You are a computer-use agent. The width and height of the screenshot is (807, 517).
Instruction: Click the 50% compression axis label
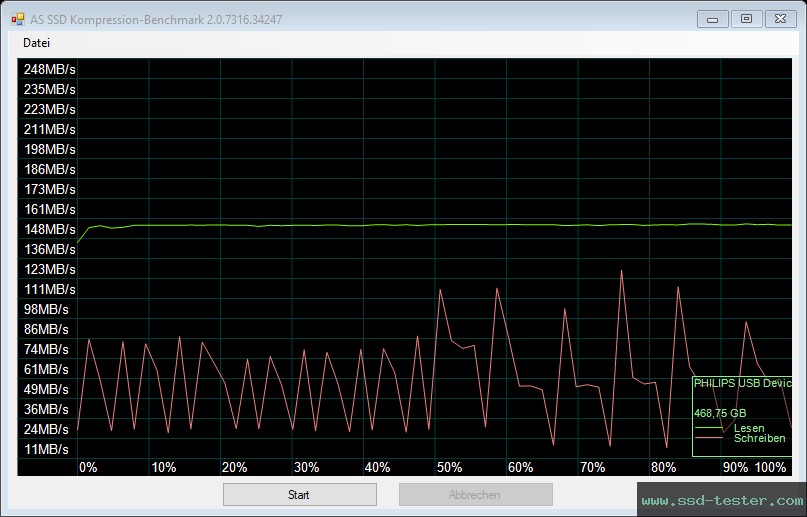coord(449,468)
